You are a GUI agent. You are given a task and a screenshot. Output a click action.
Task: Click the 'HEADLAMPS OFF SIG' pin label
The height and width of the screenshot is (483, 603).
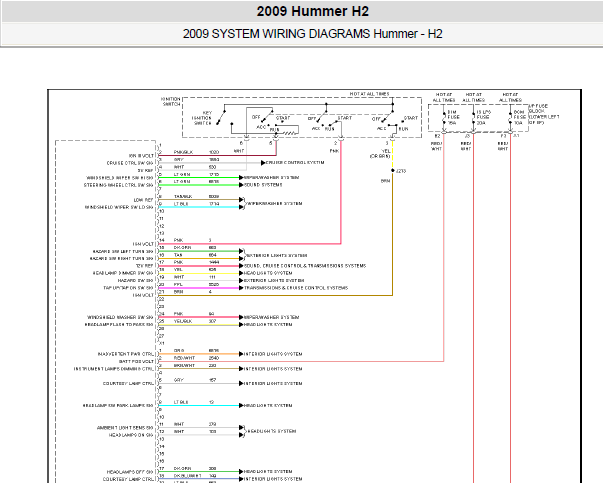click(x=130, y=472)
